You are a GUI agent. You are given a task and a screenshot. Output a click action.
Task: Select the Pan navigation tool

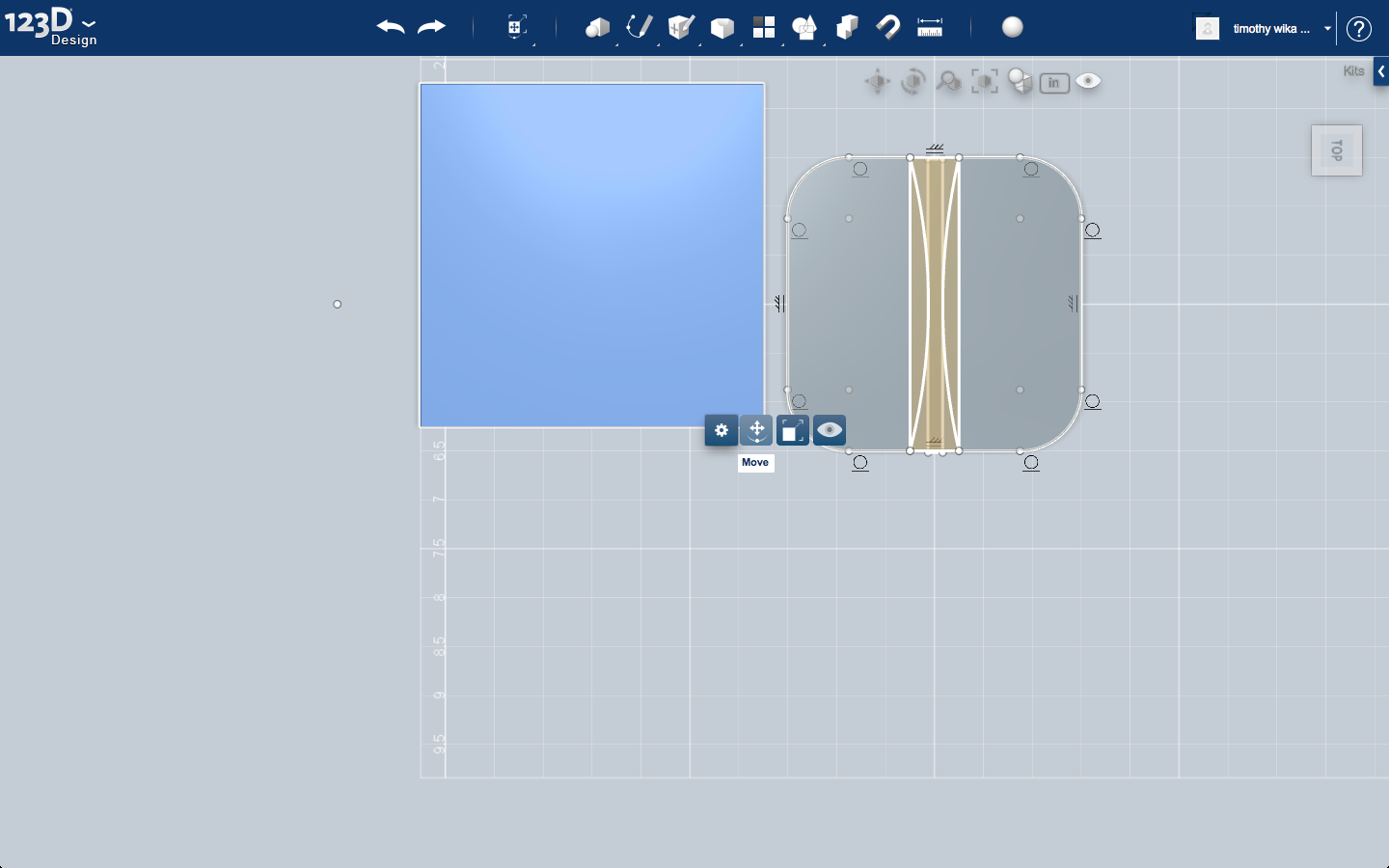[877, 82]
